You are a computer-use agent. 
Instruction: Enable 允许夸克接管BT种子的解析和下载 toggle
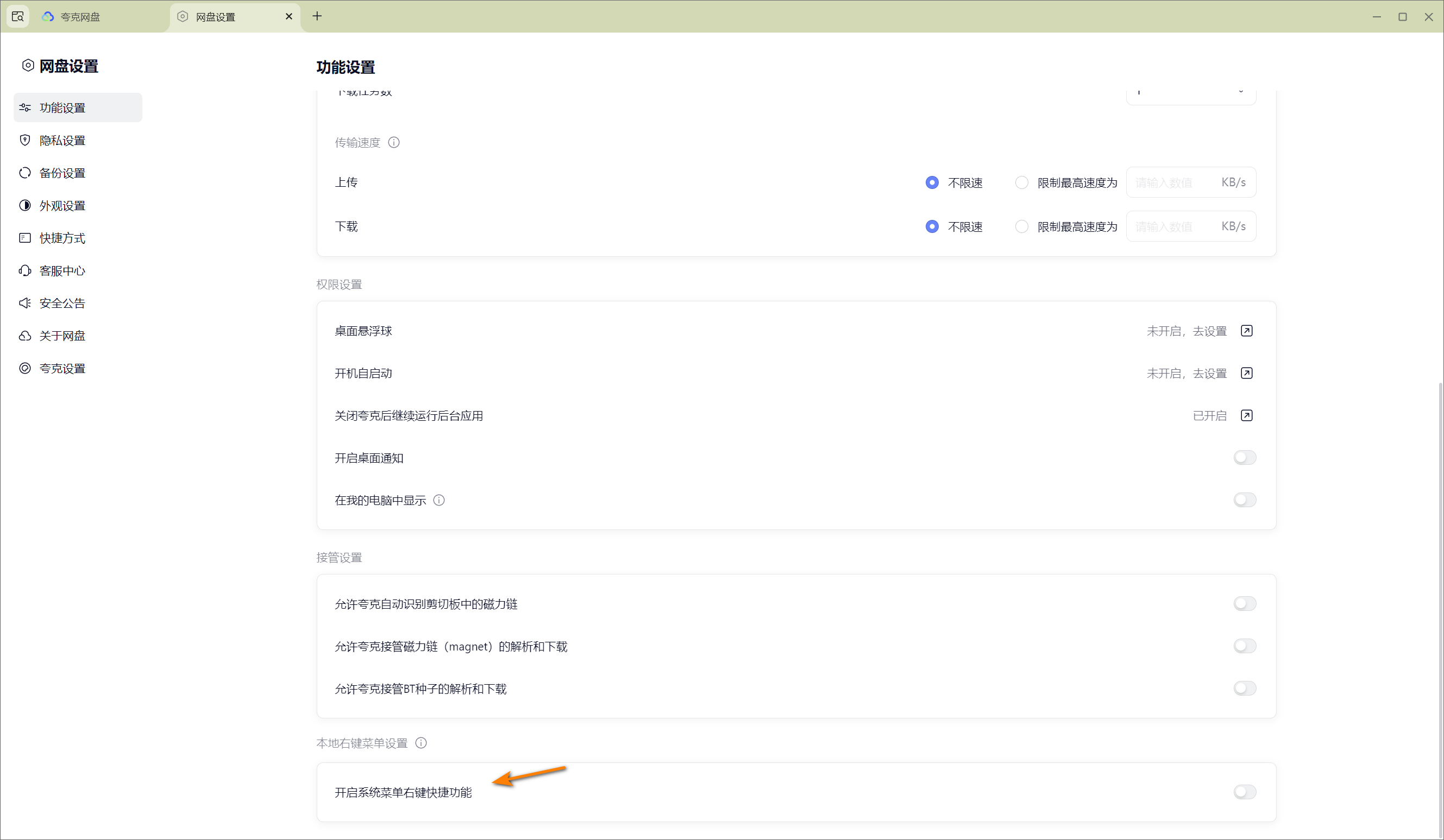pyautogui.click(x=1245, y=689)
